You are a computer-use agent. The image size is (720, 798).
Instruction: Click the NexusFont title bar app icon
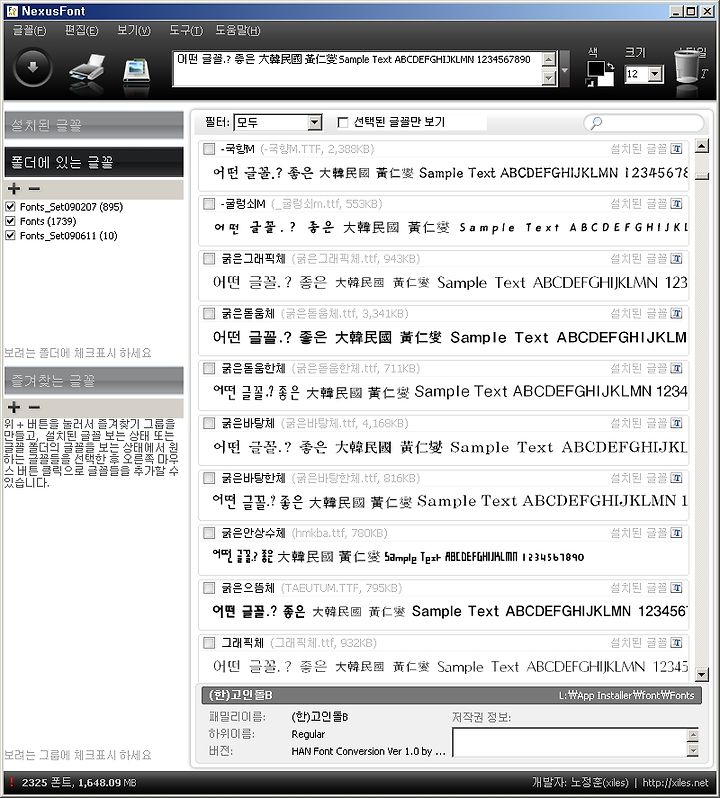[x=12, y=11]
